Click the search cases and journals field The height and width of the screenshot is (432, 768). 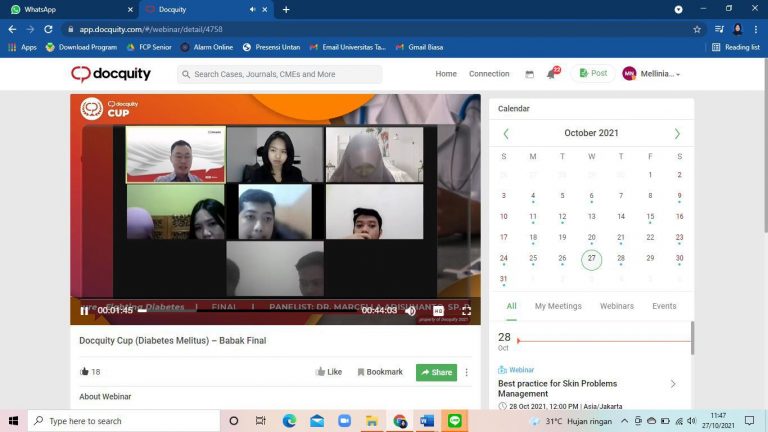pos(280,74)
